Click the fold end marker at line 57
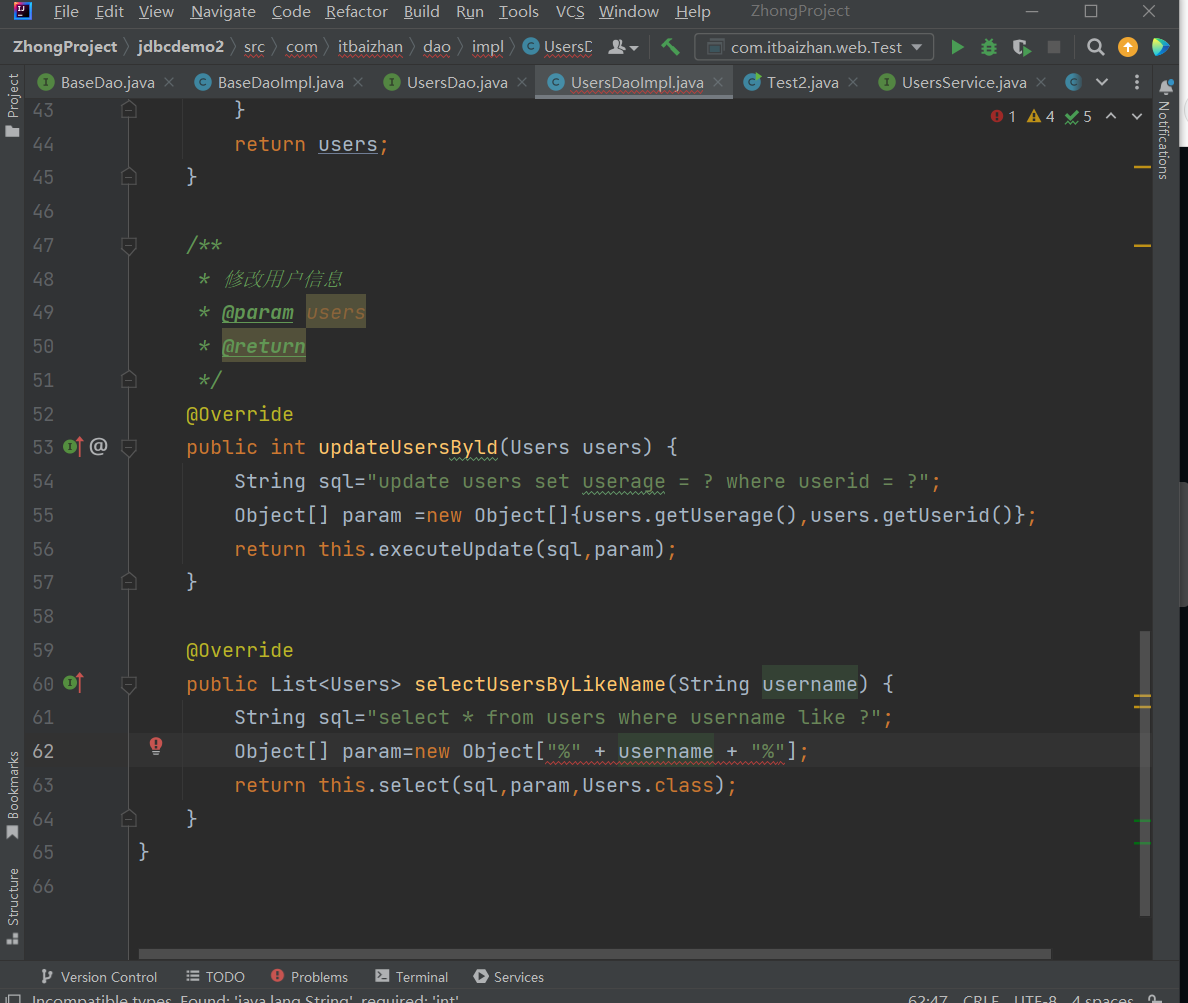1188x1003 pixels. pos(129,582)
